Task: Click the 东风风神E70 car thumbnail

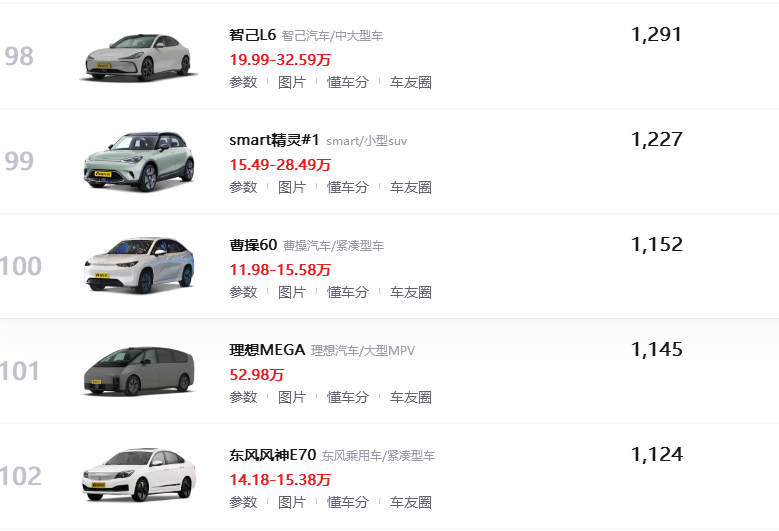Action: [135, 476]
